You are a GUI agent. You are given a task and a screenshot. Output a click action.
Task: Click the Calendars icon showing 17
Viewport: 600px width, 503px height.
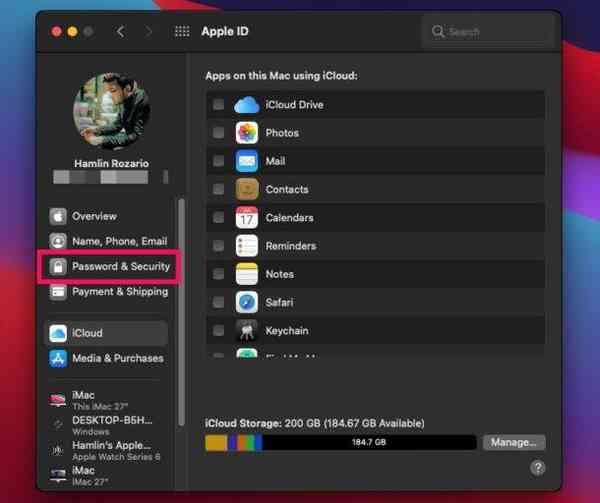click(x=247, y=218)
